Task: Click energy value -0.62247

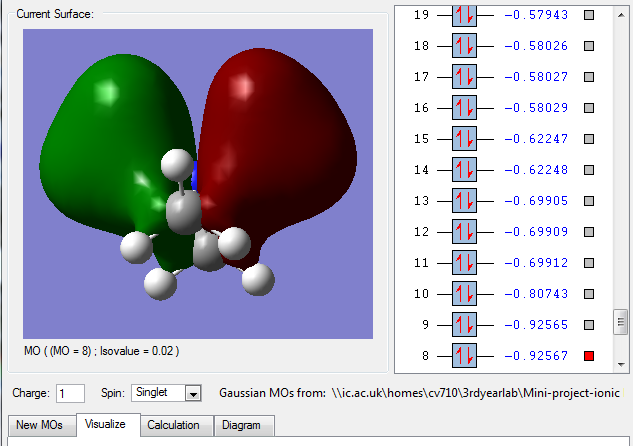Action: click(x=536, y=139)
